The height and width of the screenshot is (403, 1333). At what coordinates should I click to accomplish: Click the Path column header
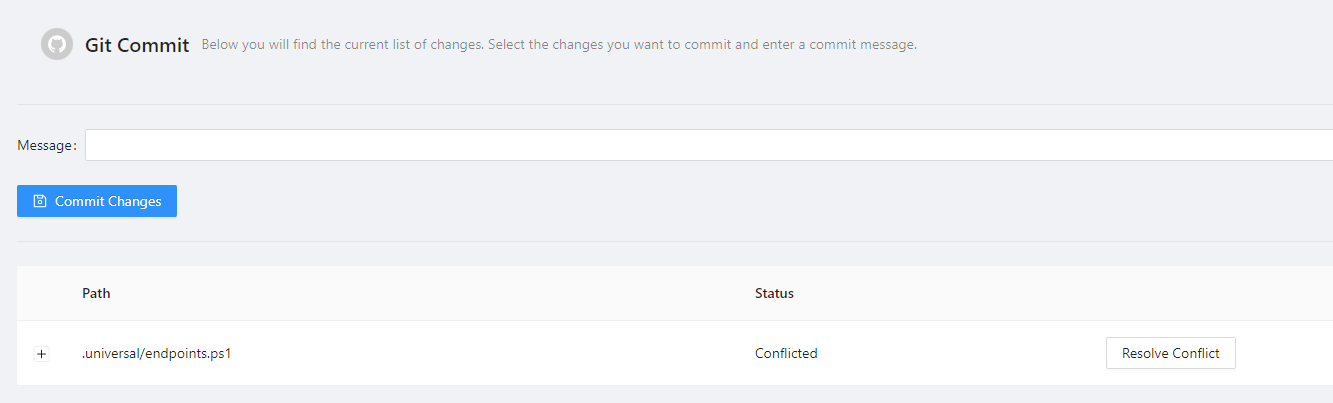(96, 293)
